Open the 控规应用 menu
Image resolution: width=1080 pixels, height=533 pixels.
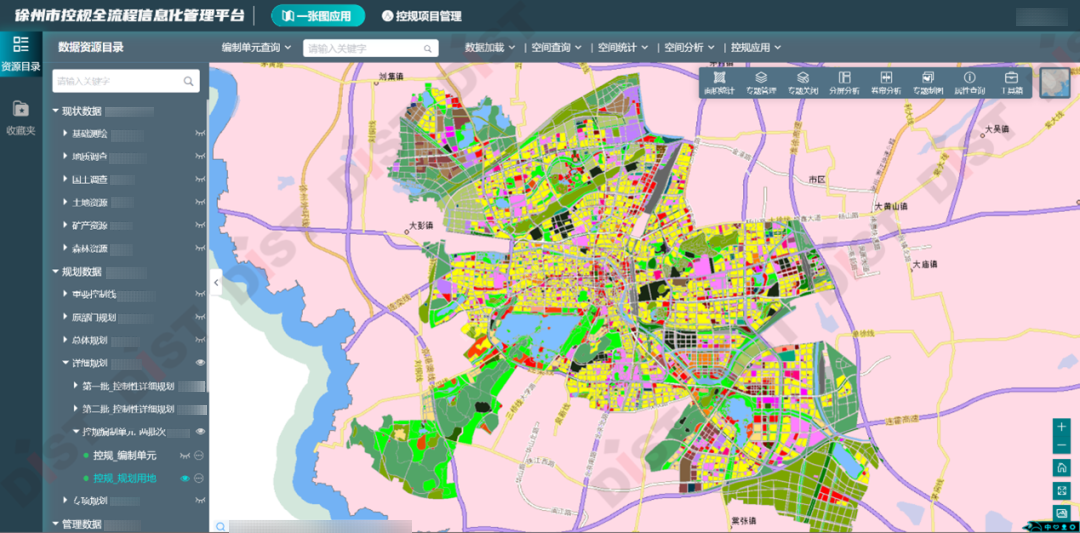point(756,48)
